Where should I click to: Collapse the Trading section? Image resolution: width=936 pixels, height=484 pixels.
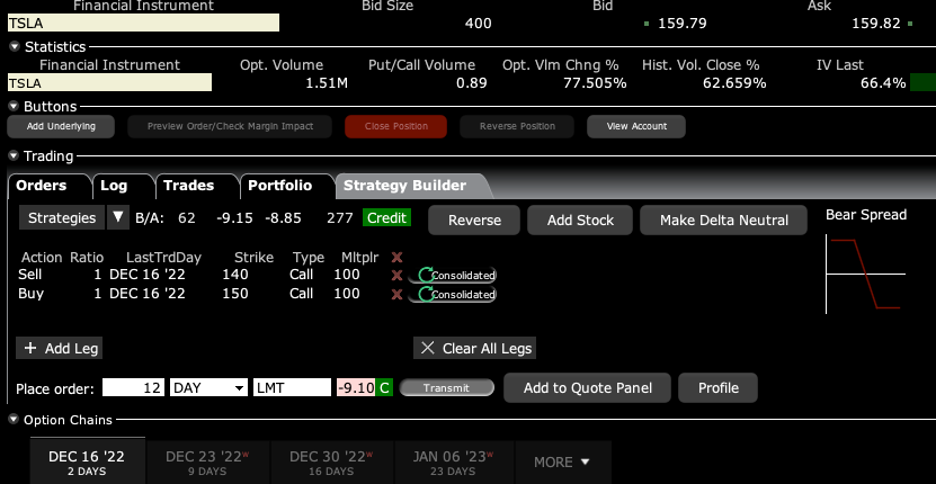click(x=14, y=156)
